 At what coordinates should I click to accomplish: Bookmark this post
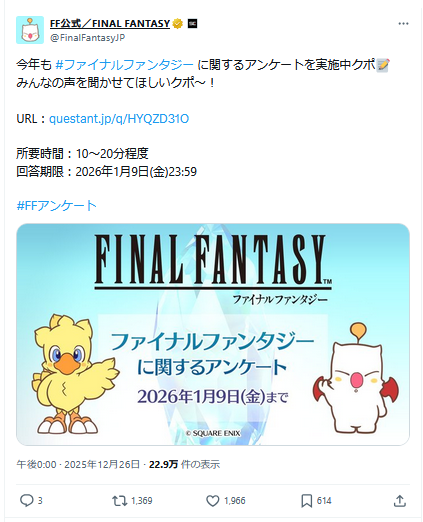coord(306,501)
